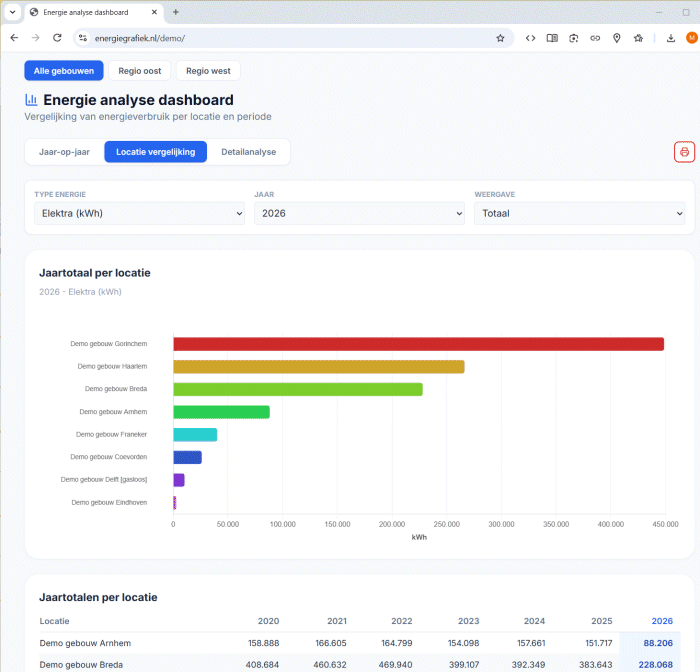700x672 pixels.
Task: Go back with the browser arrow
Action: coord(14,38)
